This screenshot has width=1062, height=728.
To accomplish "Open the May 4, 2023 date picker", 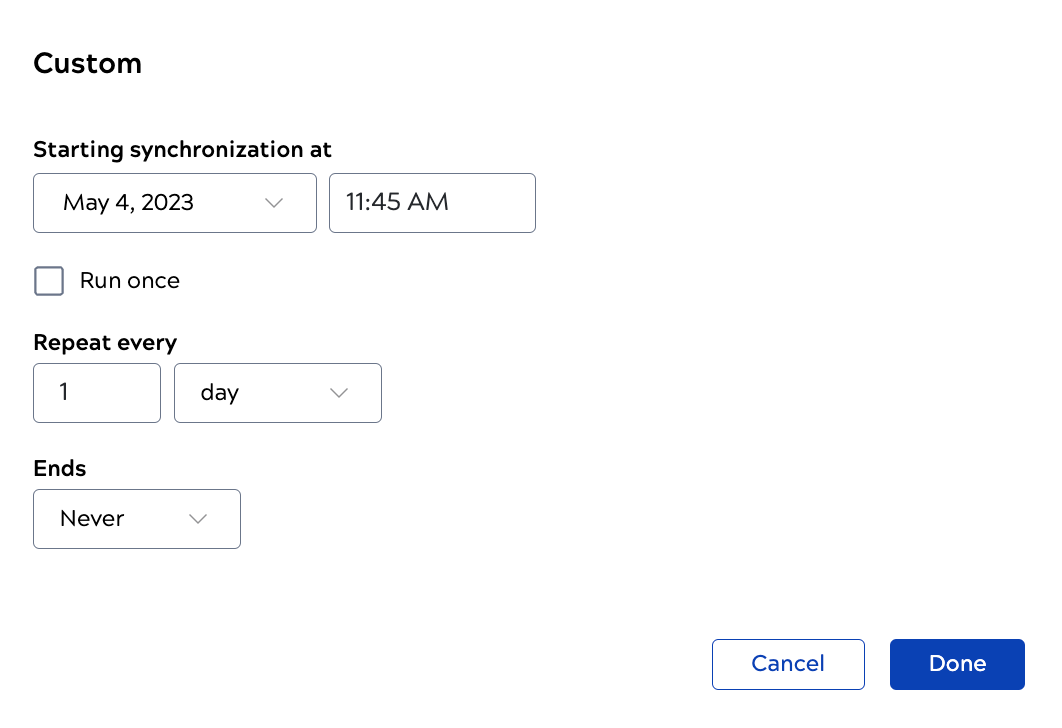I will [x=174, y=203].
